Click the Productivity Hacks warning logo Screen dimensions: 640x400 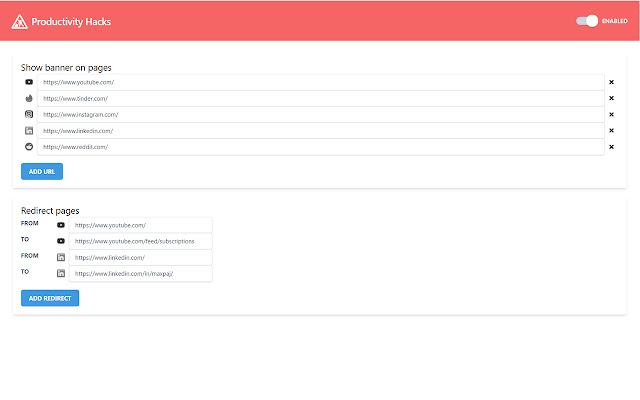pos(19,22)
